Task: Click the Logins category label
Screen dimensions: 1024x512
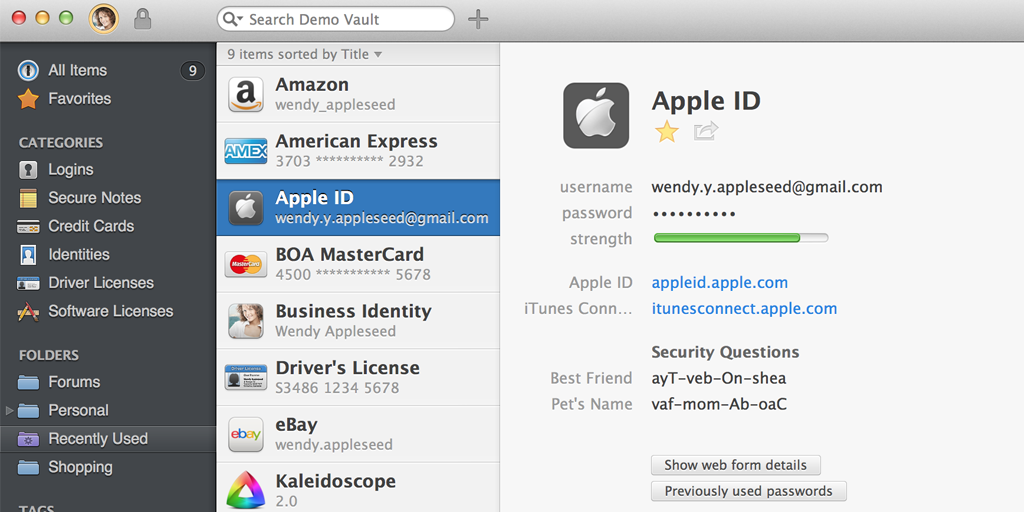Action: coord(71,170)
